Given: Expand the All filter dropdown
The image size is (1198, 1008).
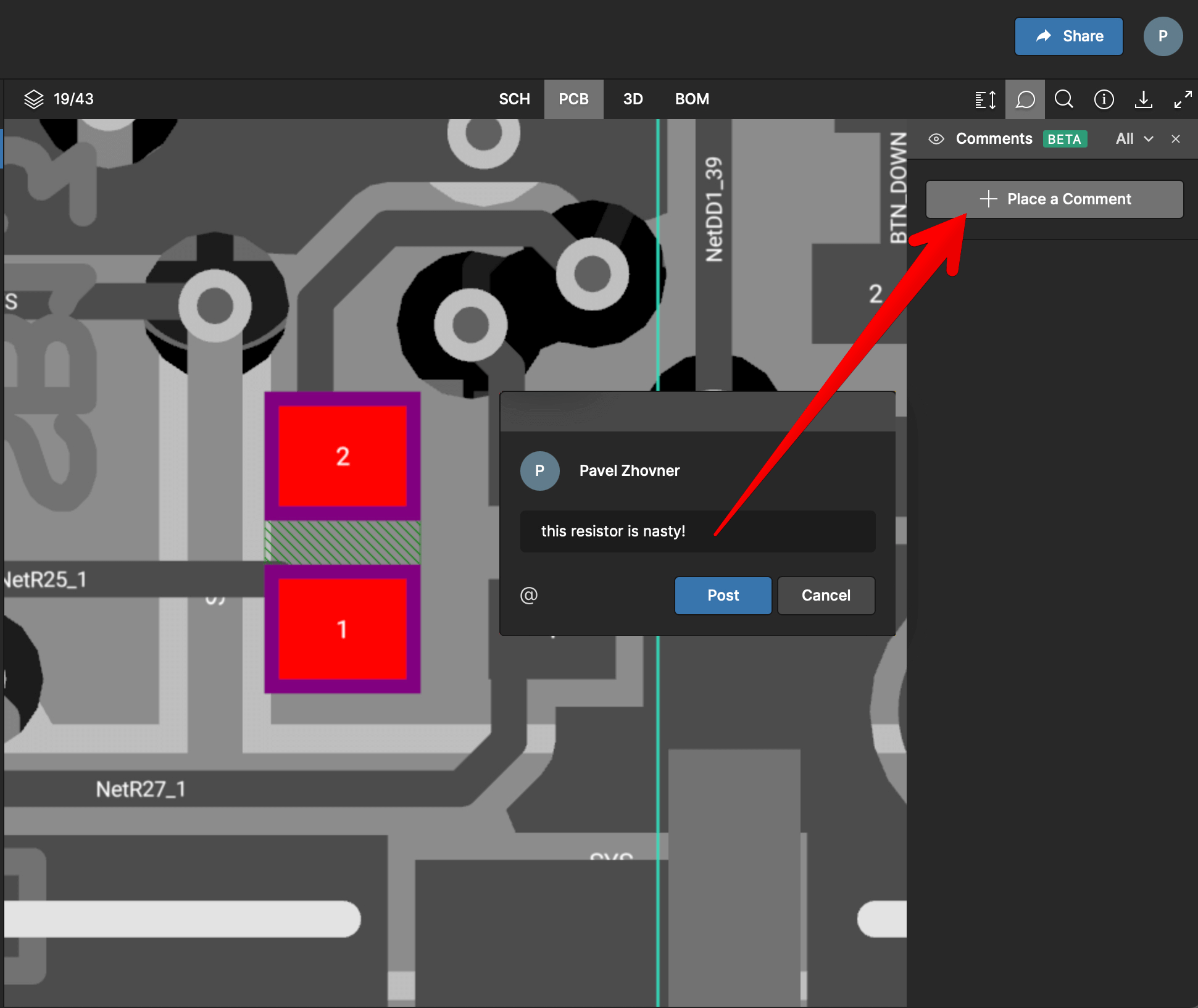Looking at the screenshot, I should (x=1134, y=139).
